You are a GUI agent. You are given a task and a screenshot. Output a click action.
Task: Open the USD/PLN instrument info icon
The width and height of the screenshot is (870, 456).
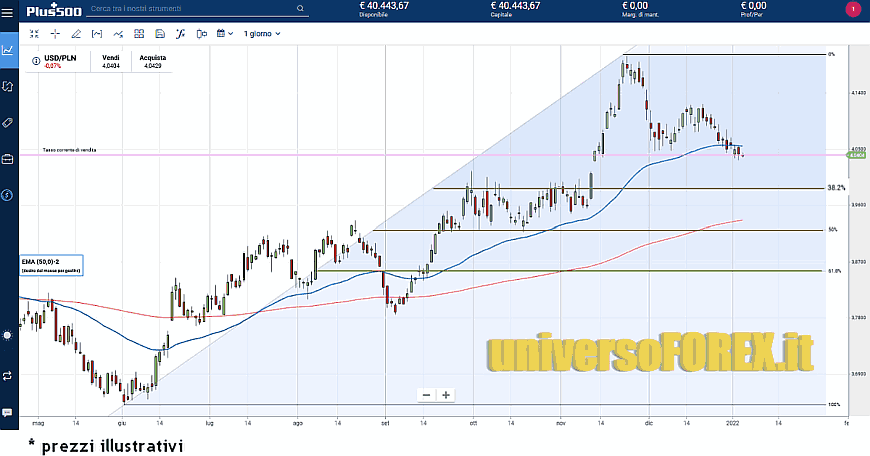(x=36, y=62)
